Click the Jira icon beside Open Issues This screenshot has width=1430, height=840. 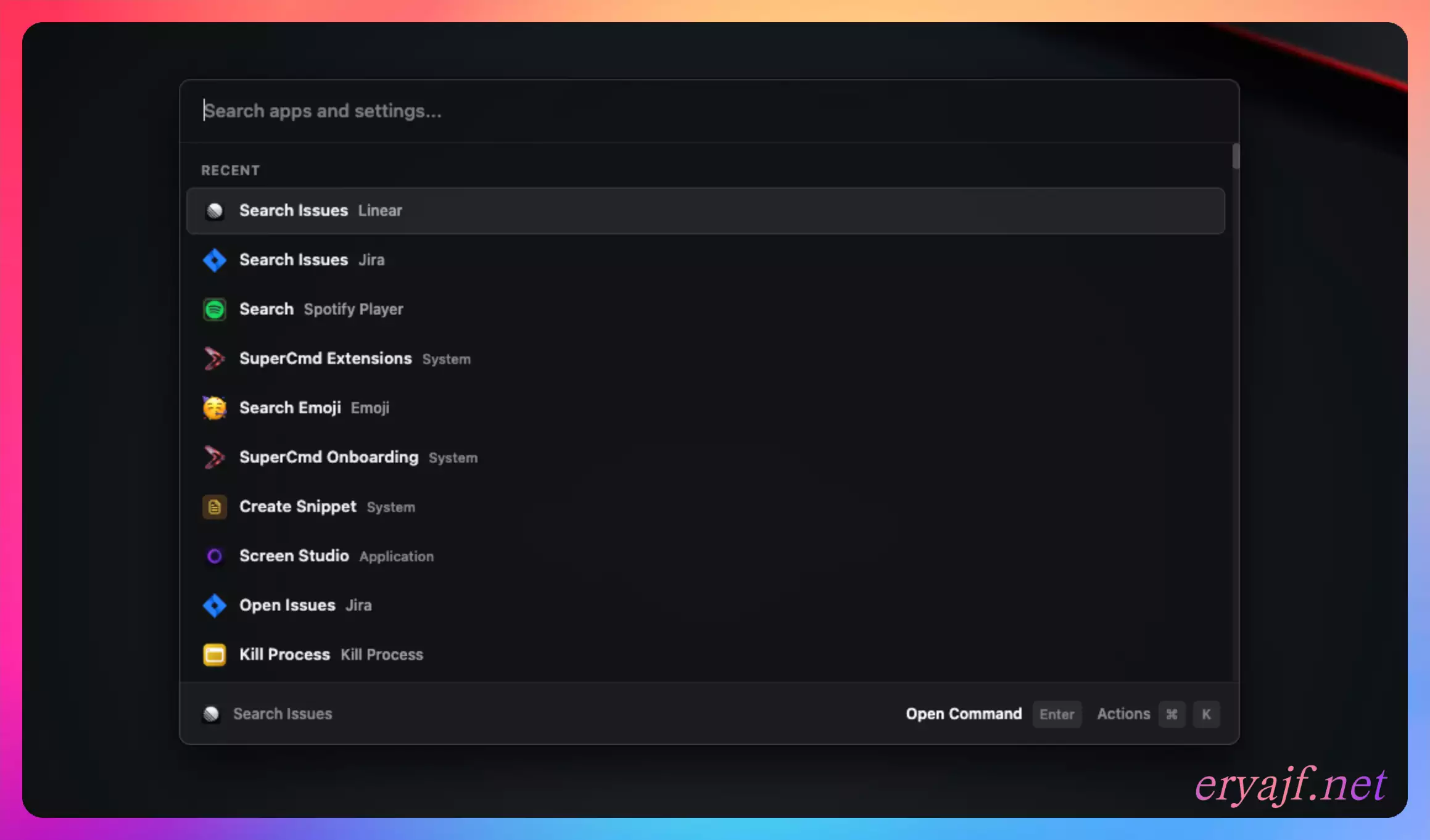point(215,606)
